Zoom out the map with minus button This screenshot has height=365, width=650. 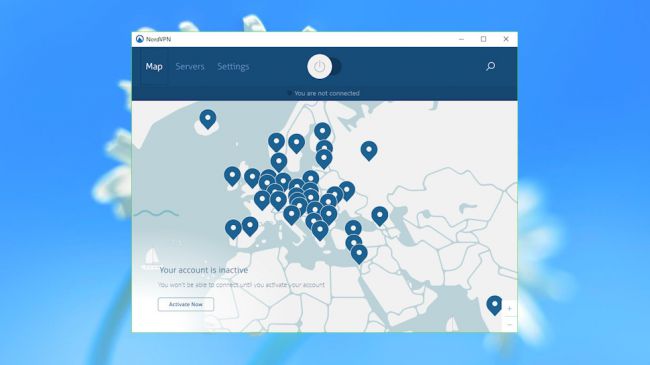[509, 324]
